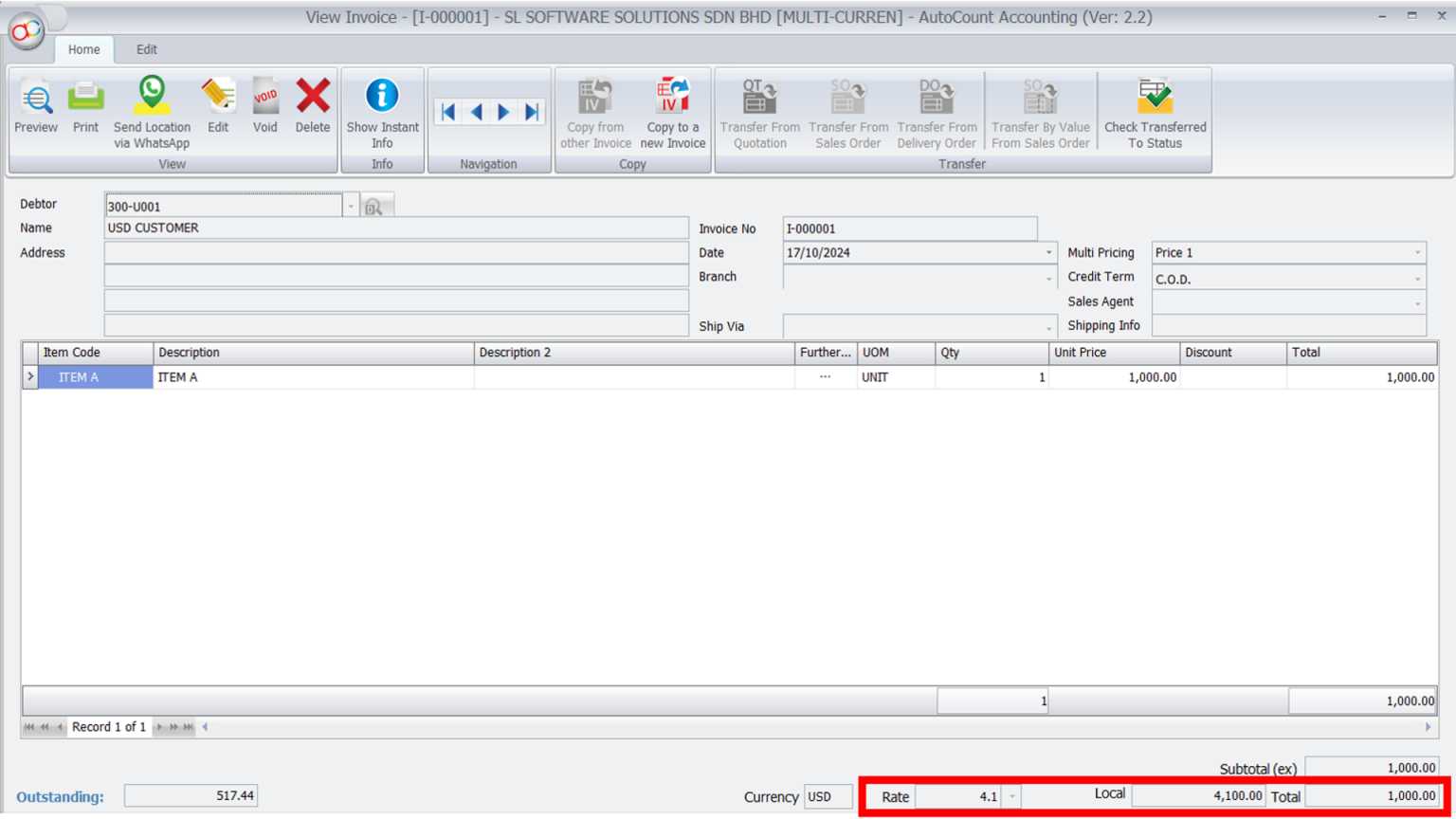The height and width of the screenshot is (819, 1456).
Task: Transfer From Sales Order
Action: click(848, 113)
